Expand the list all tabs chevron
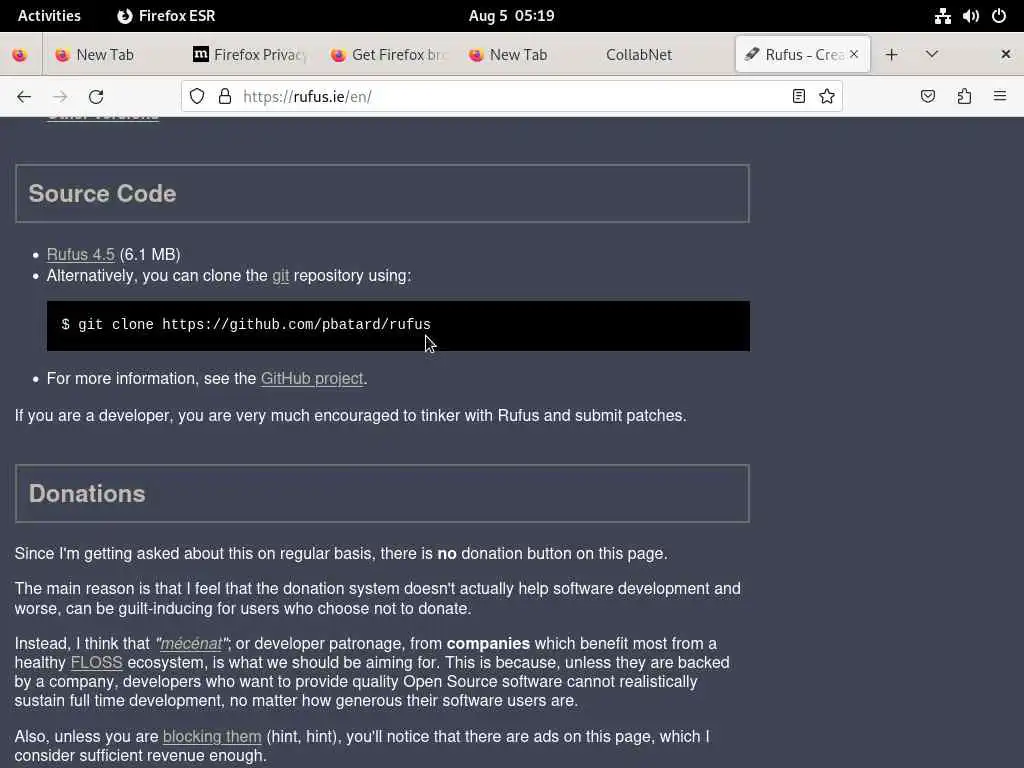The image size is (1024, 768). [x=932, y=55]
